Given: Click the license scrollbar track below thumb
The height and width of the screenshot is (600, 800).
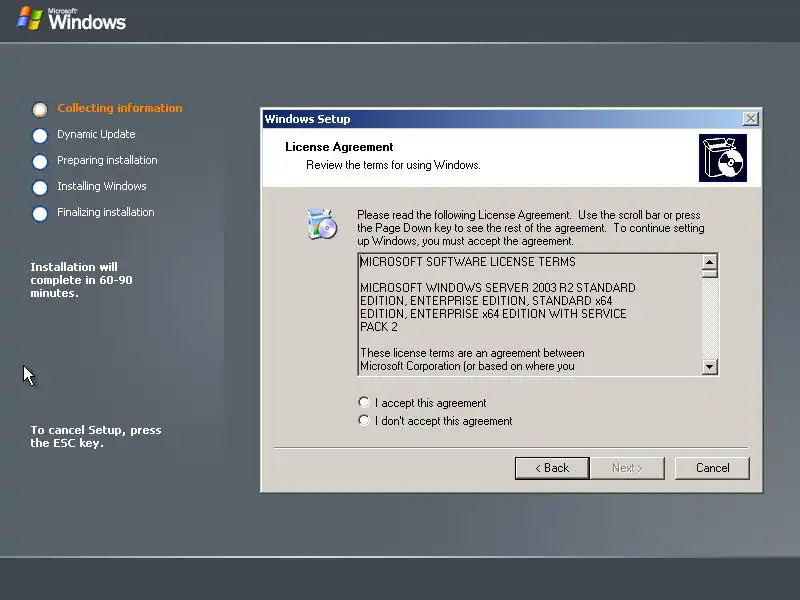Looking at the screenshot, I should 709,319.
